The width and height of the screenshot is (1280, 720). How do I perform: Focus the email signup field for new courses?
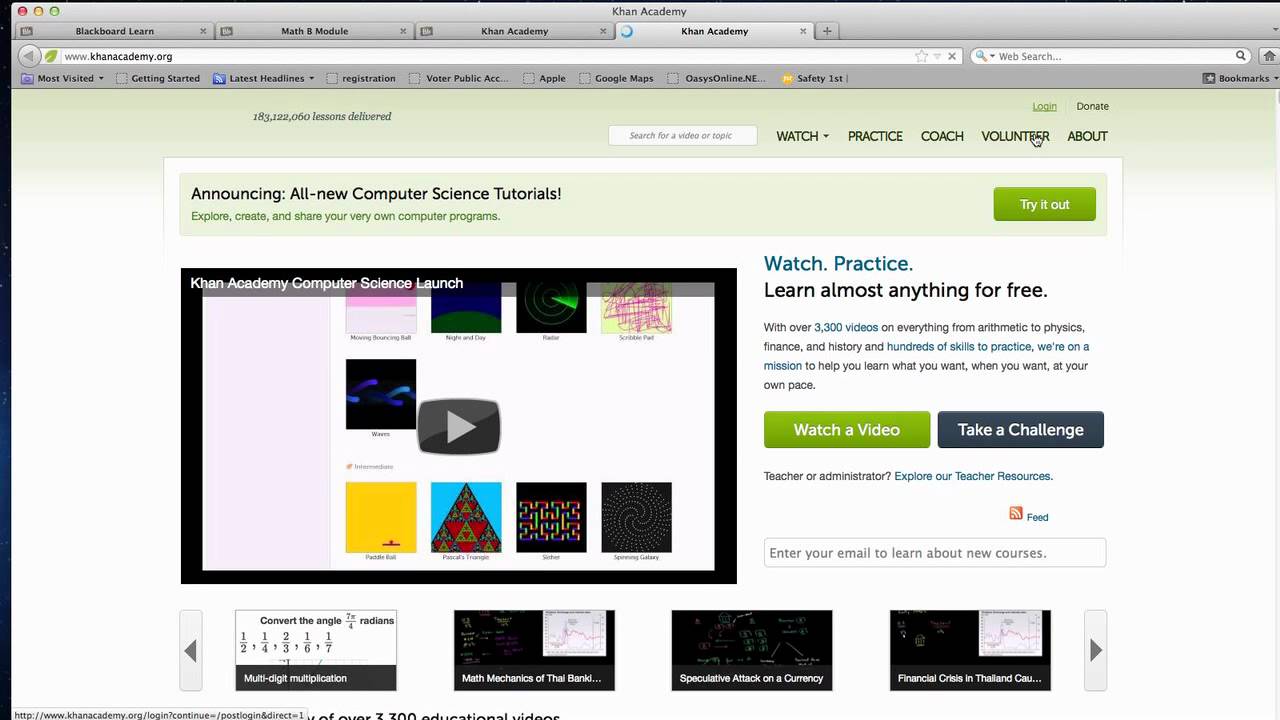pos(935,553)
